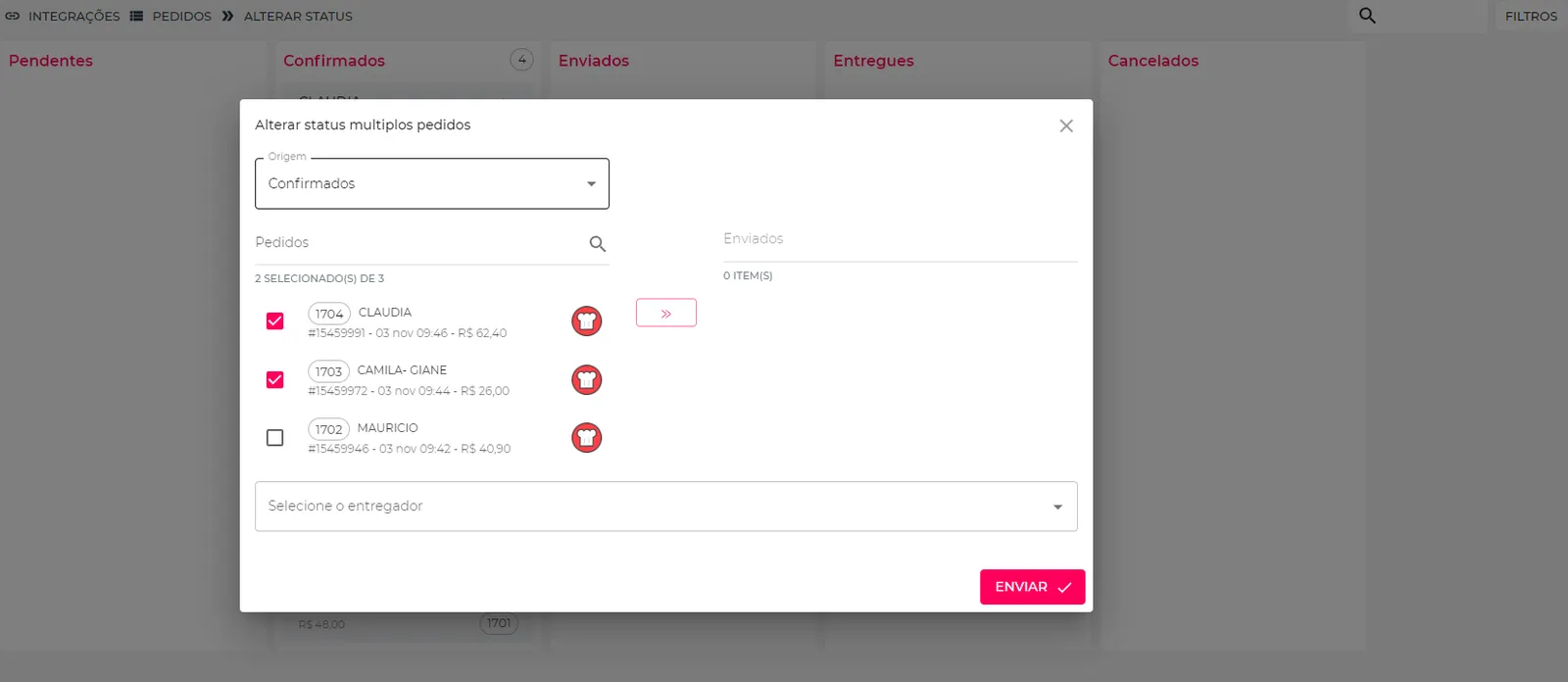Open the top bar search icon

coord(1367,16)
